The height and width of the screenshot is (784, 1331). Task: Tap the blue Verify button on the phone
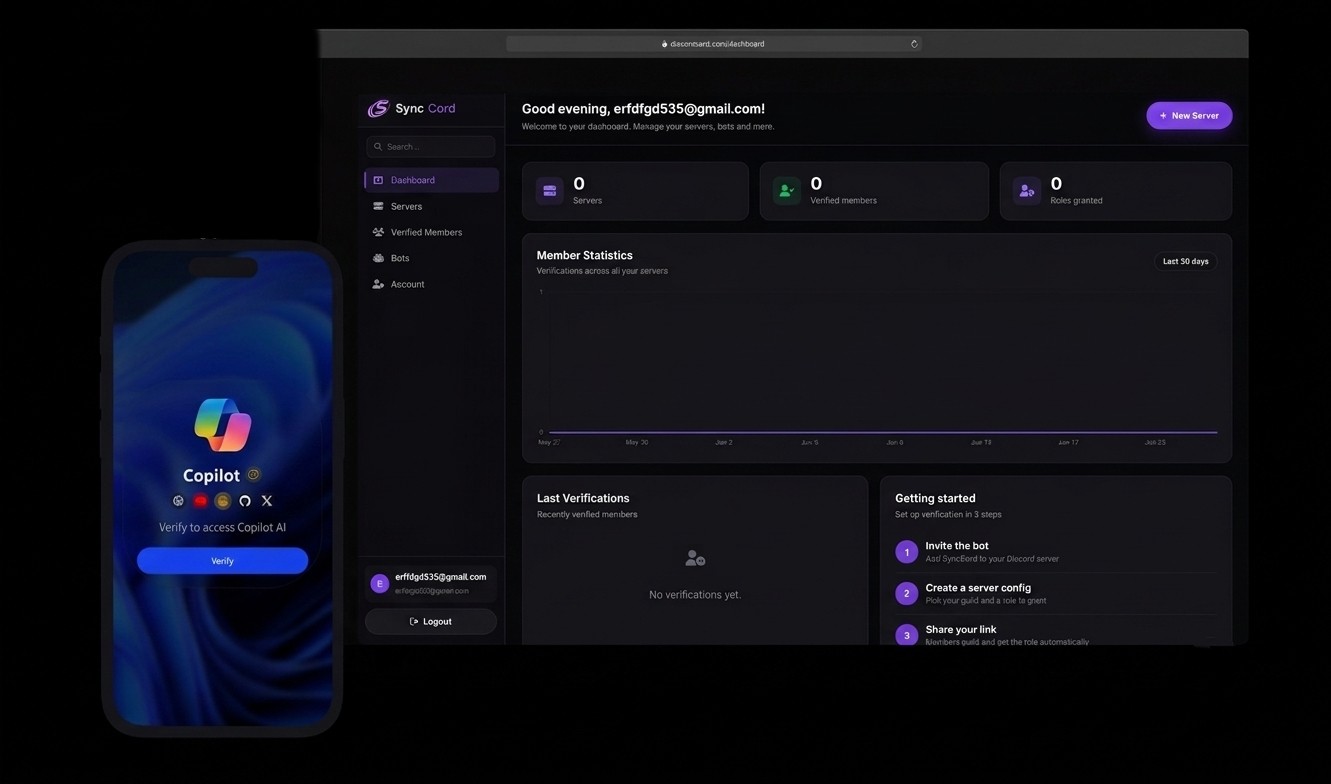(x=222, y=561)
